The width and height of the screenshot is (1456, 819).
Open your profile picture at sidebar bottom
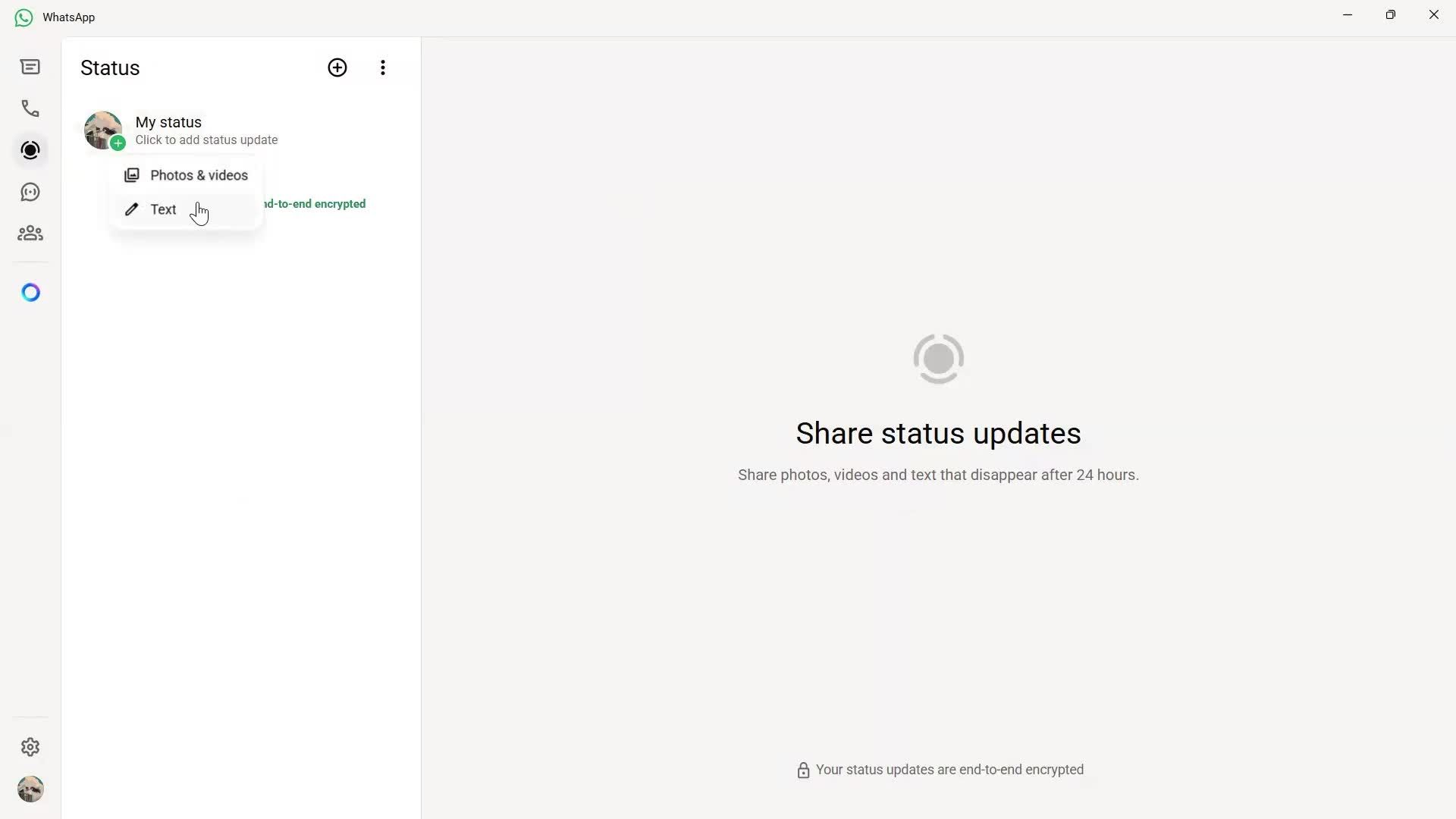coord(30,789)
